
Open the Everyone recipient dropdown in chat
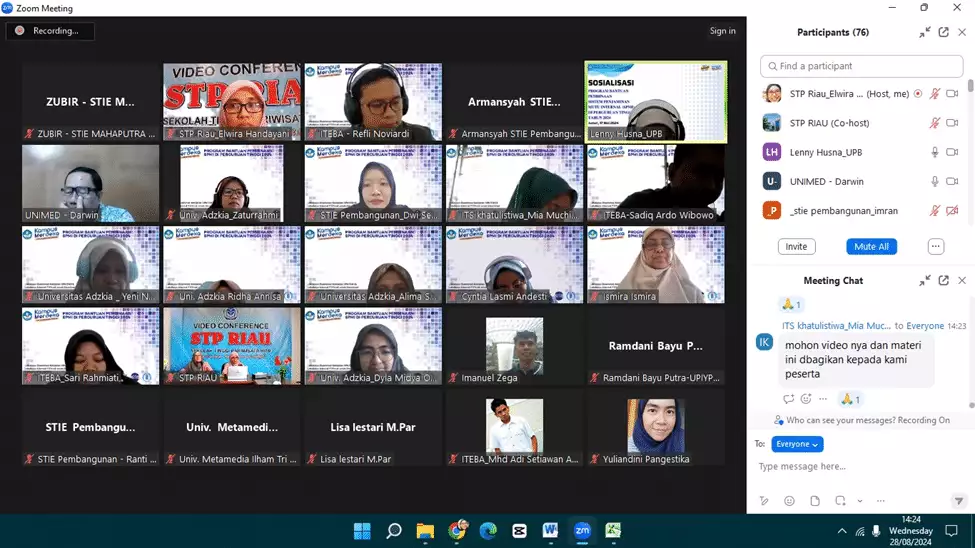(797, 444)
